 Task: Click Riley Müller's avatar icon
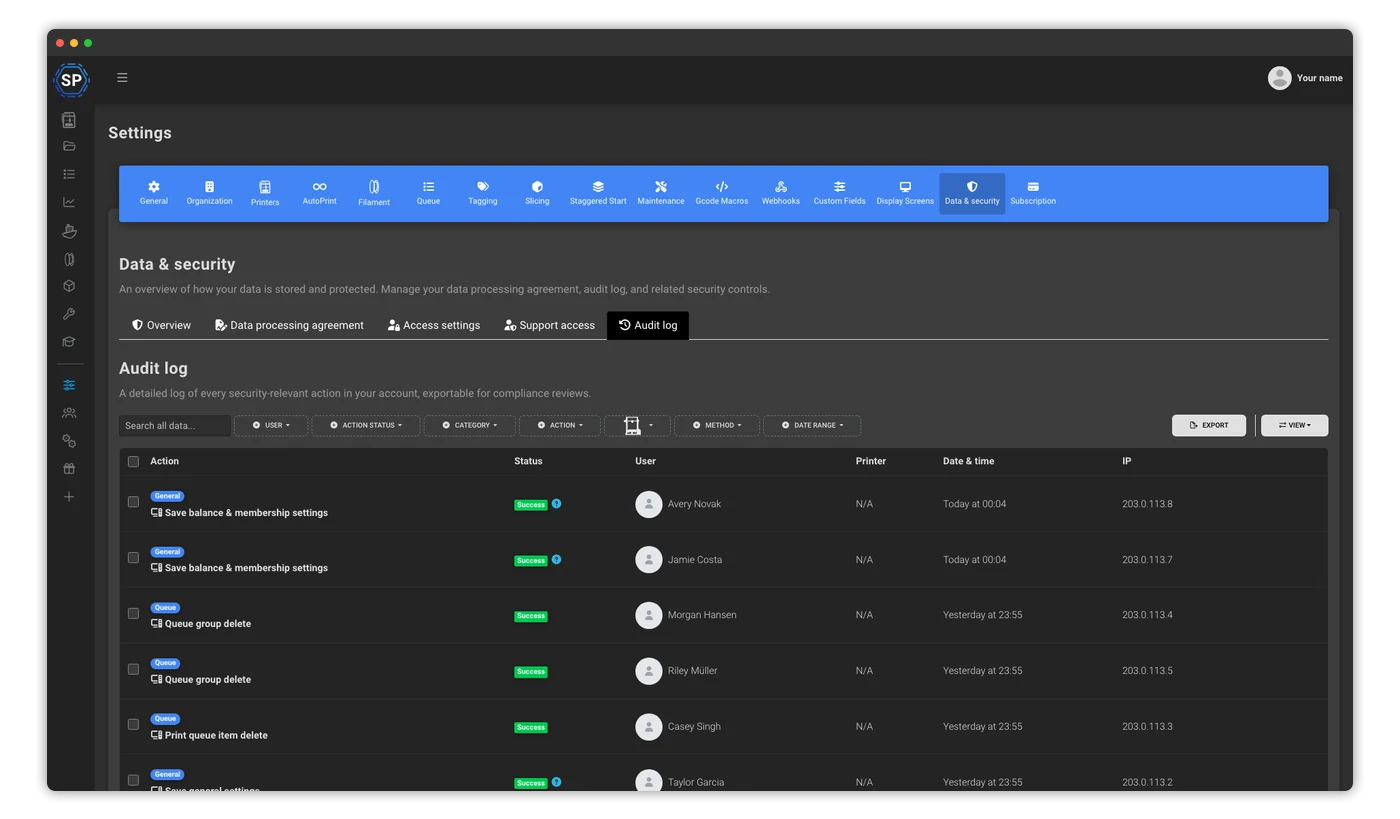coord(649,671)
